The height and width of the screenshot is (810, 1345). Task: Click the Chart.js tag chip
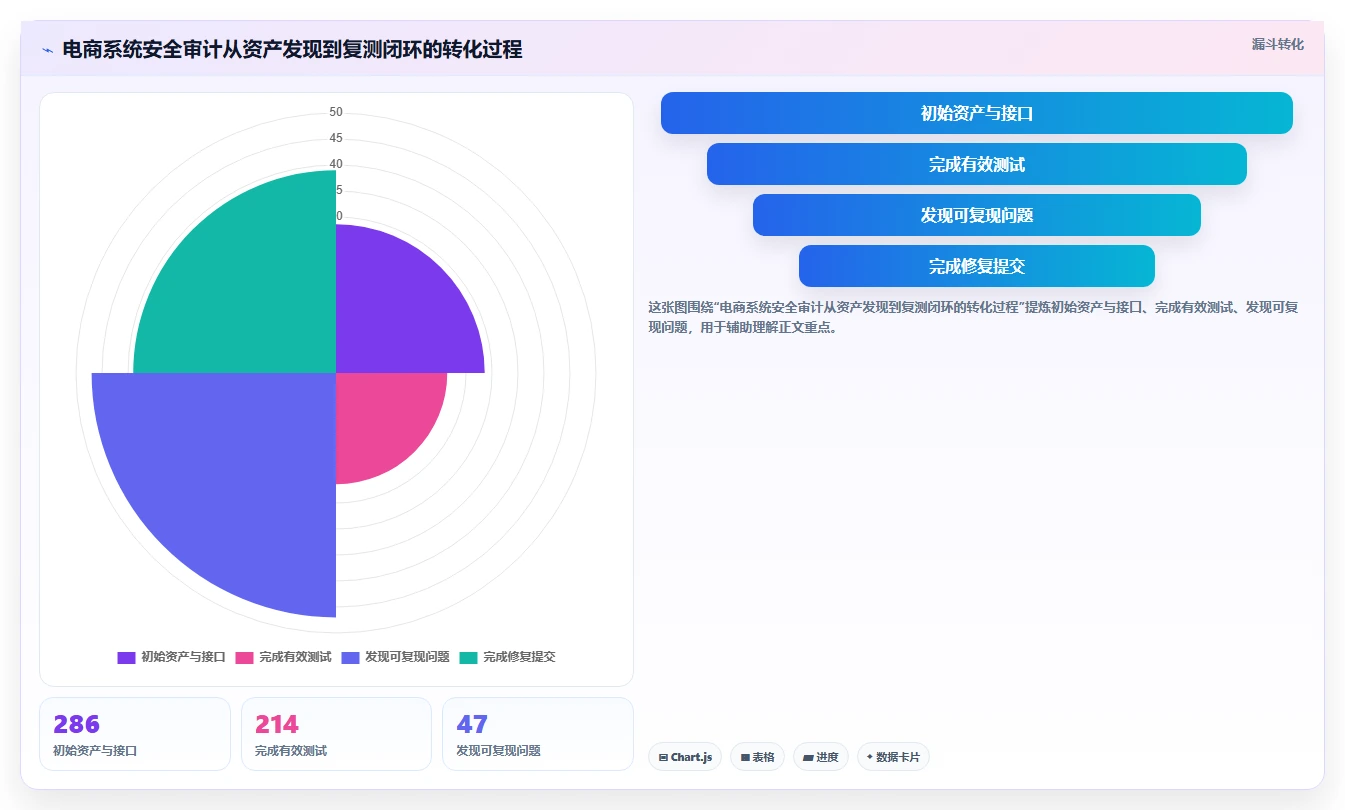pos(685,757)
